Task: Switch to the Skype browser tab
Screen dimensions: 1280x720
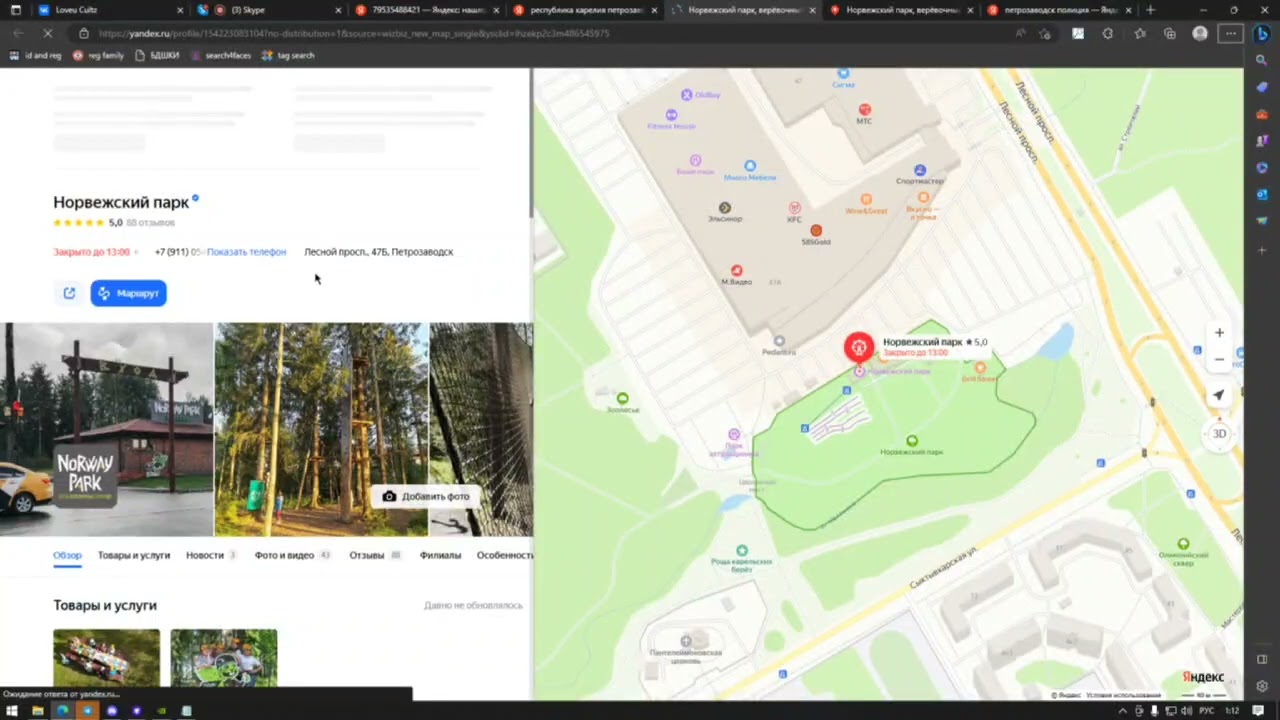Action: tap(268, 10)
